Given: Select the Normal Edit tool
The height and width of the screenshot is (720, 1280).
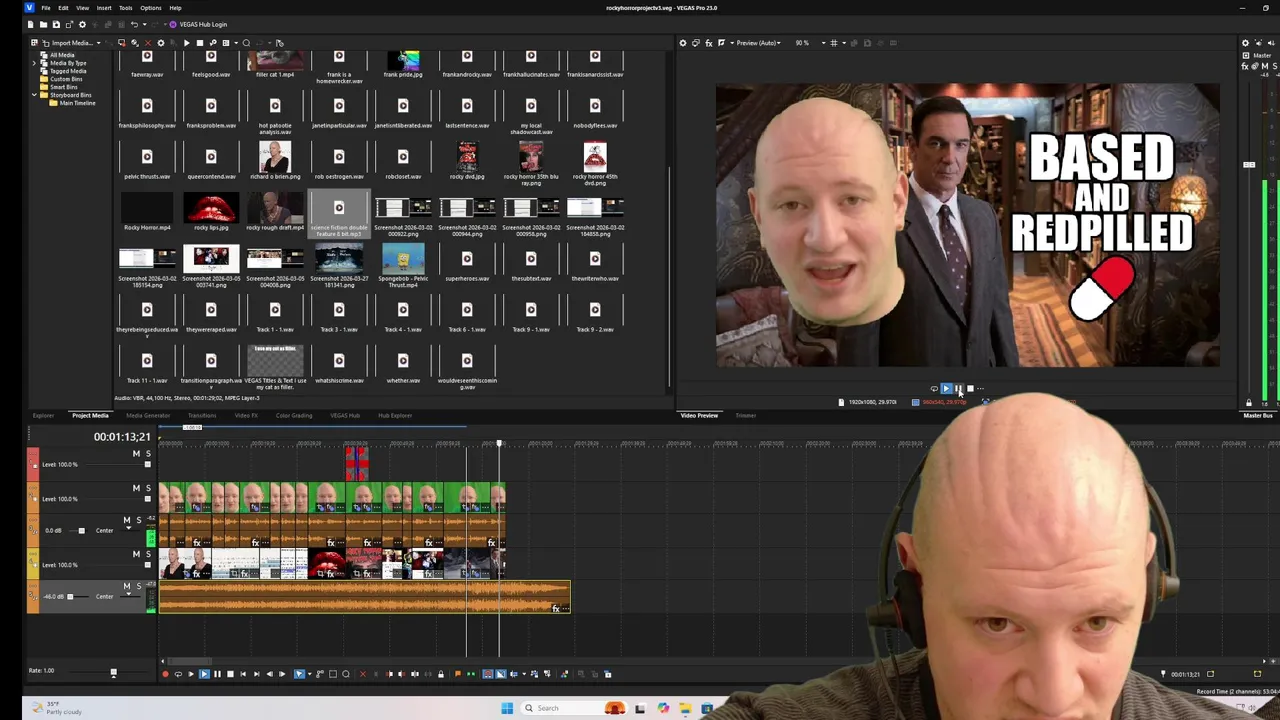Looking at the screenshot, I should click(x=299, y=674).
